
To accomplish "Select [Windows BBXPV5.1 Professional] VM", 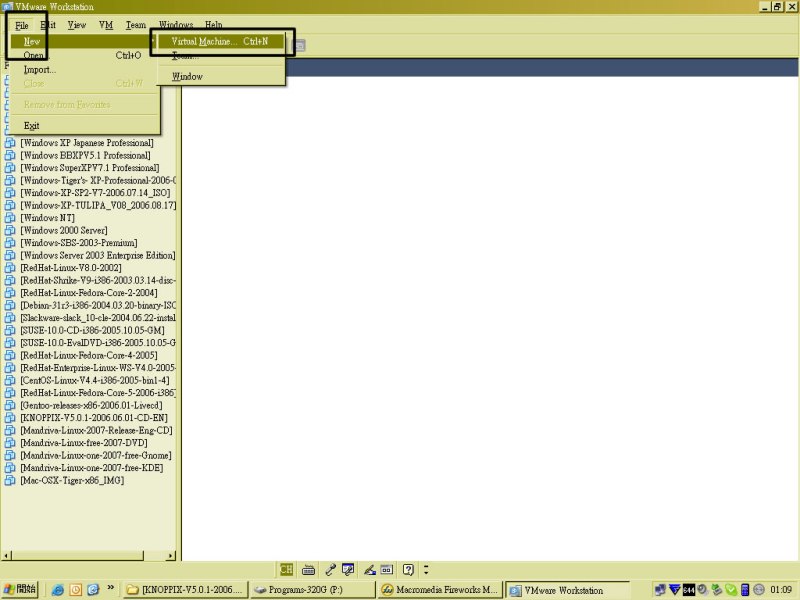I will (85, 155).
